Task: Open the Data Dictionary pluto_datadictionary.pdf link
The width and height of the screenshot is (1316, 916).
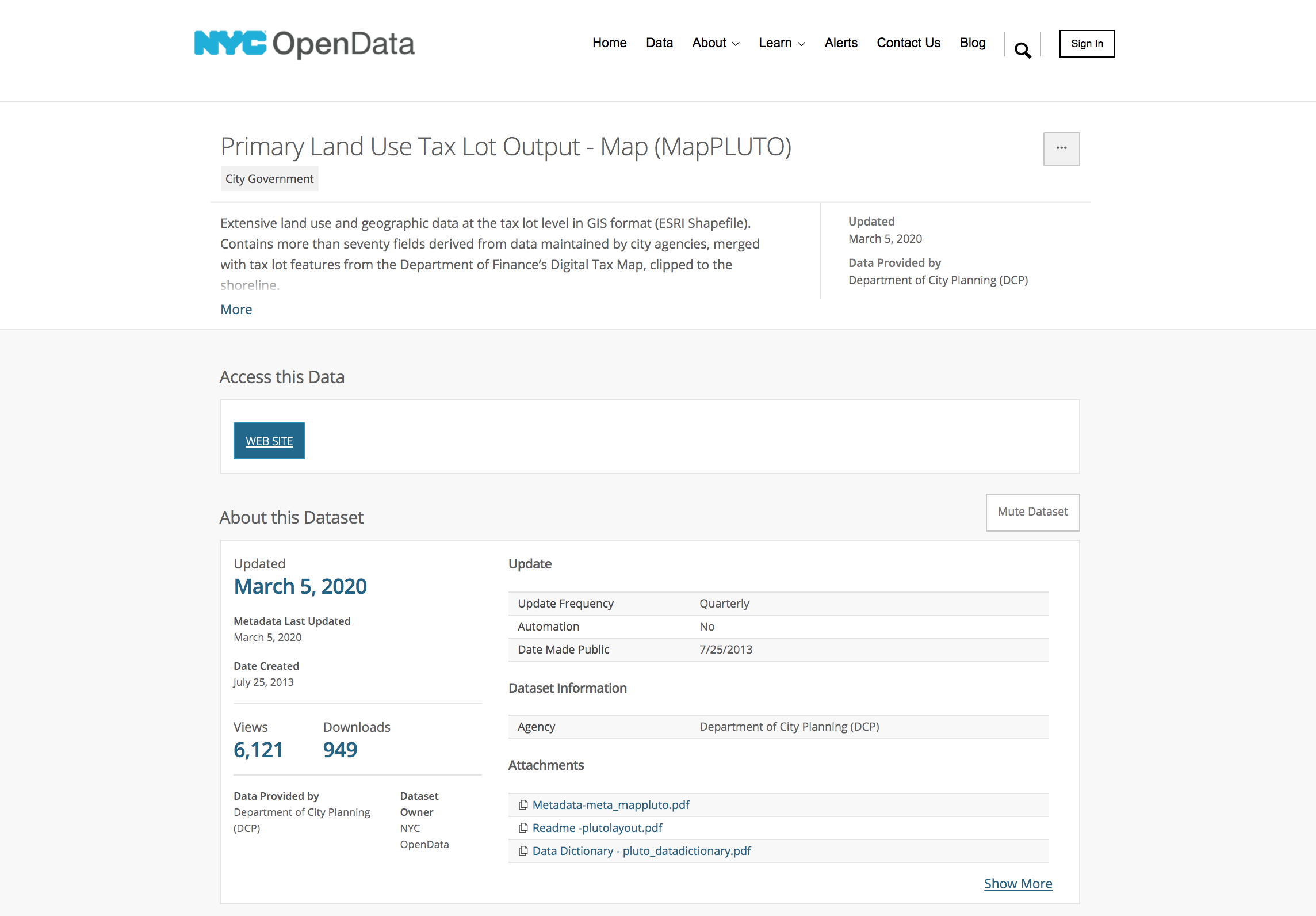Action: pos(641,851)
